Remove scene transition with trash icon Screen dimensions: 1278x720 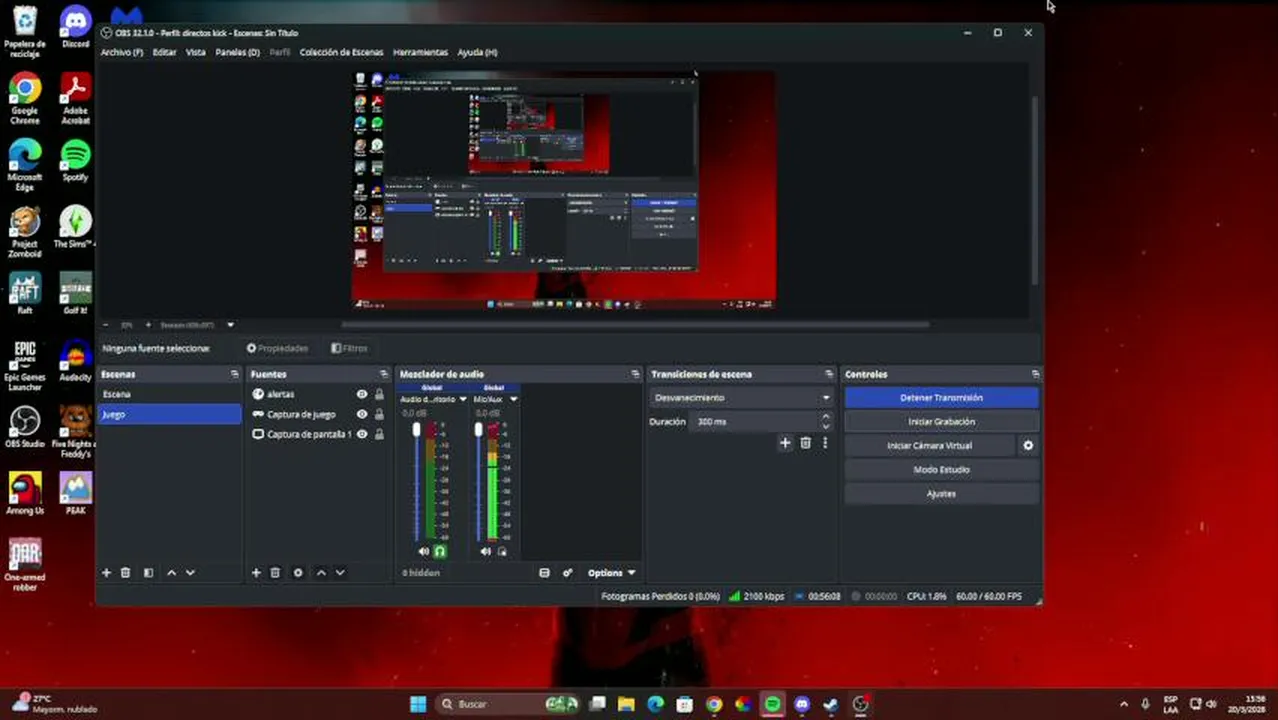coord(805,443)
